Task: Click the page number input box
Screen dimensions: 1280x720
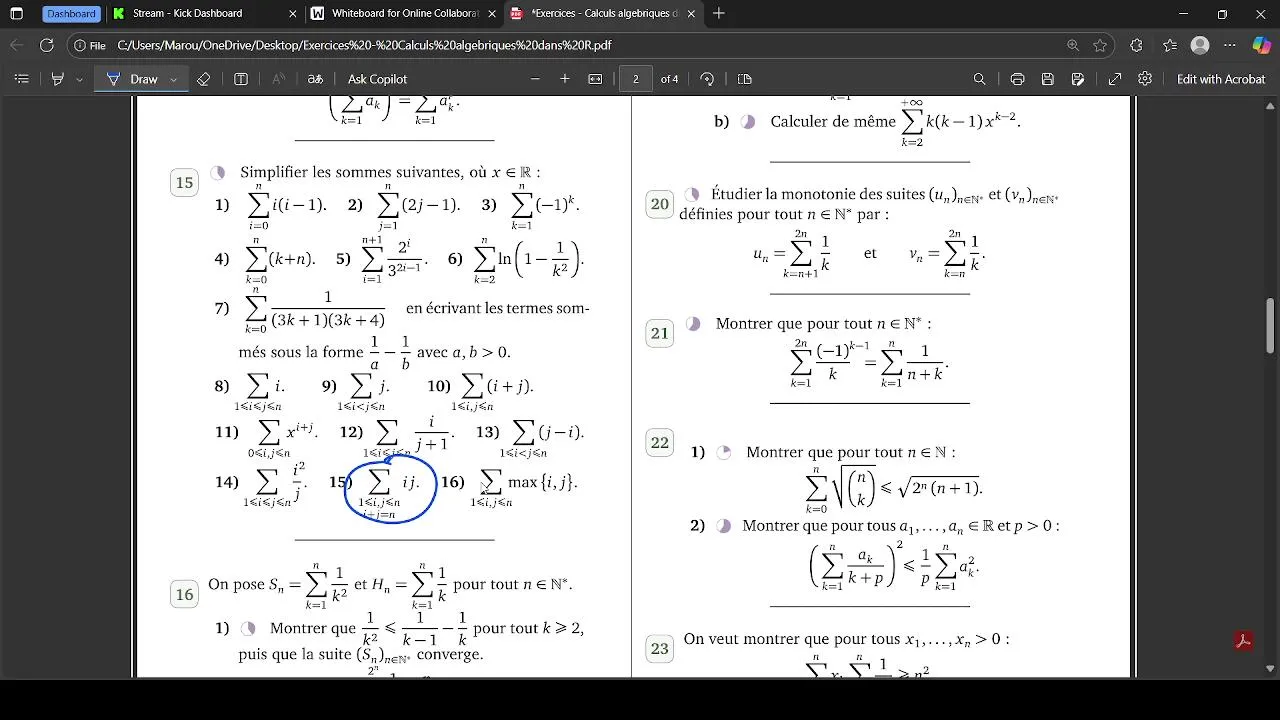Action: click(636, 79)
